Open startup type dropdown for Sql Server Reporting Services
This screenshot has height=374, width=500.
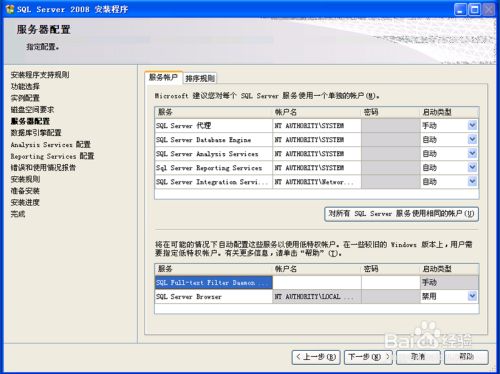[x=472, y=167]
